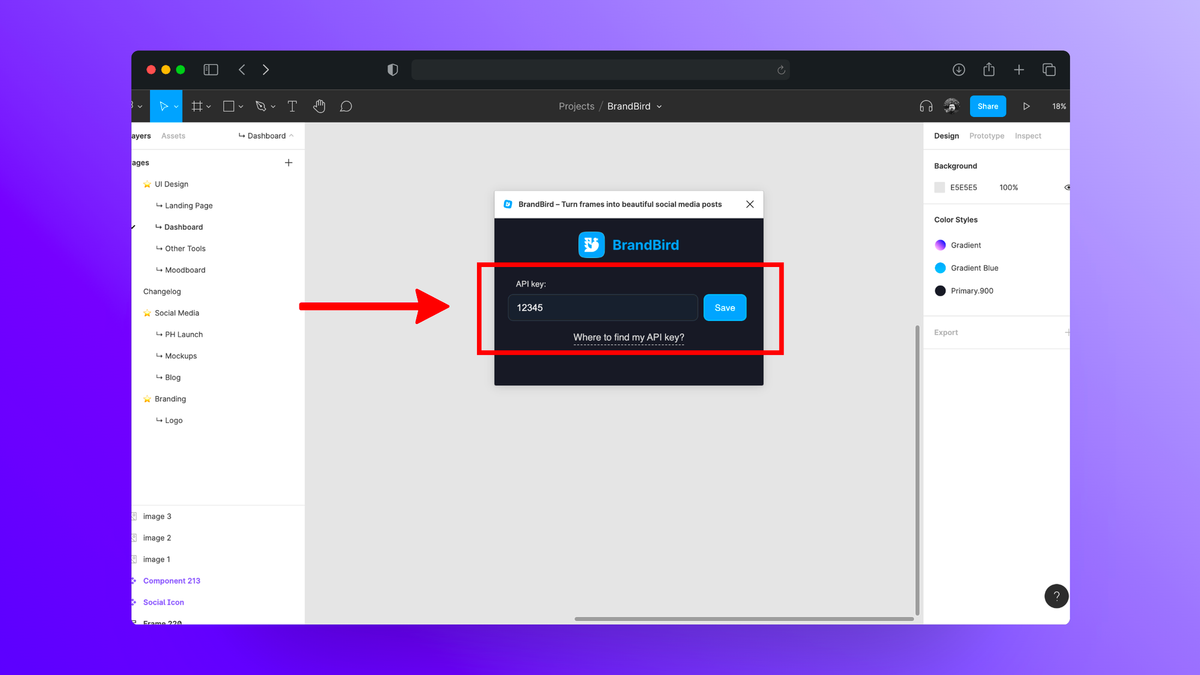
Task: Close the BrandBird plugin window
Action: tap(750, 204)
